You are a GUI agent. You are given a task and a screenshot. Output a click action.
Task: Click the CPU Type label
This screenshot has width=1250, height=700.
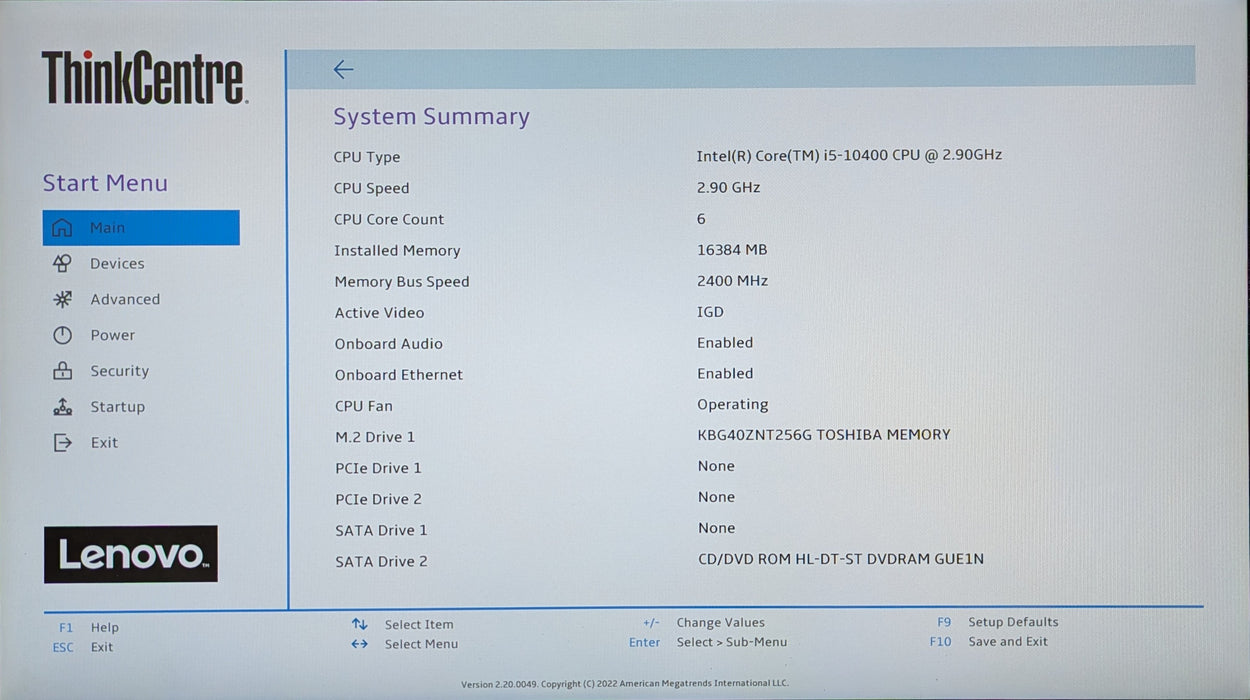tap(367, 157)
